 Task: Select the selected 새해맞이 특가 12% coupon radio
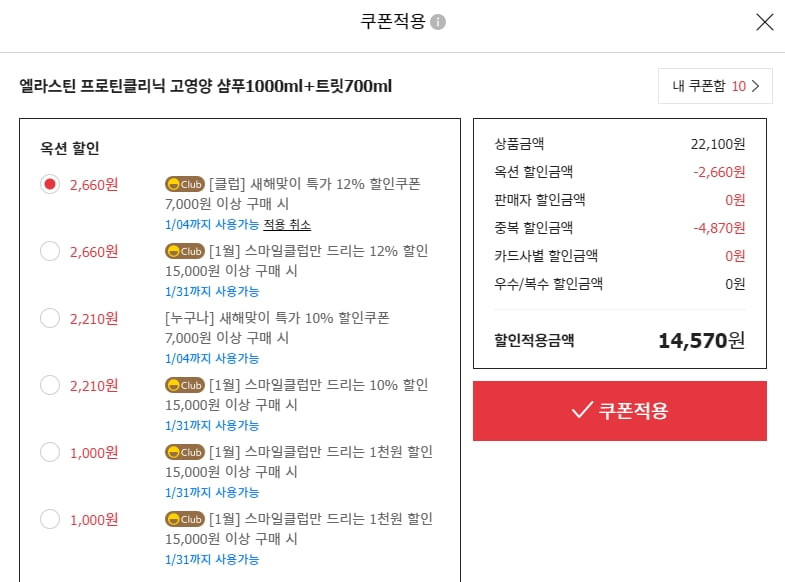(x=50, y=184)
